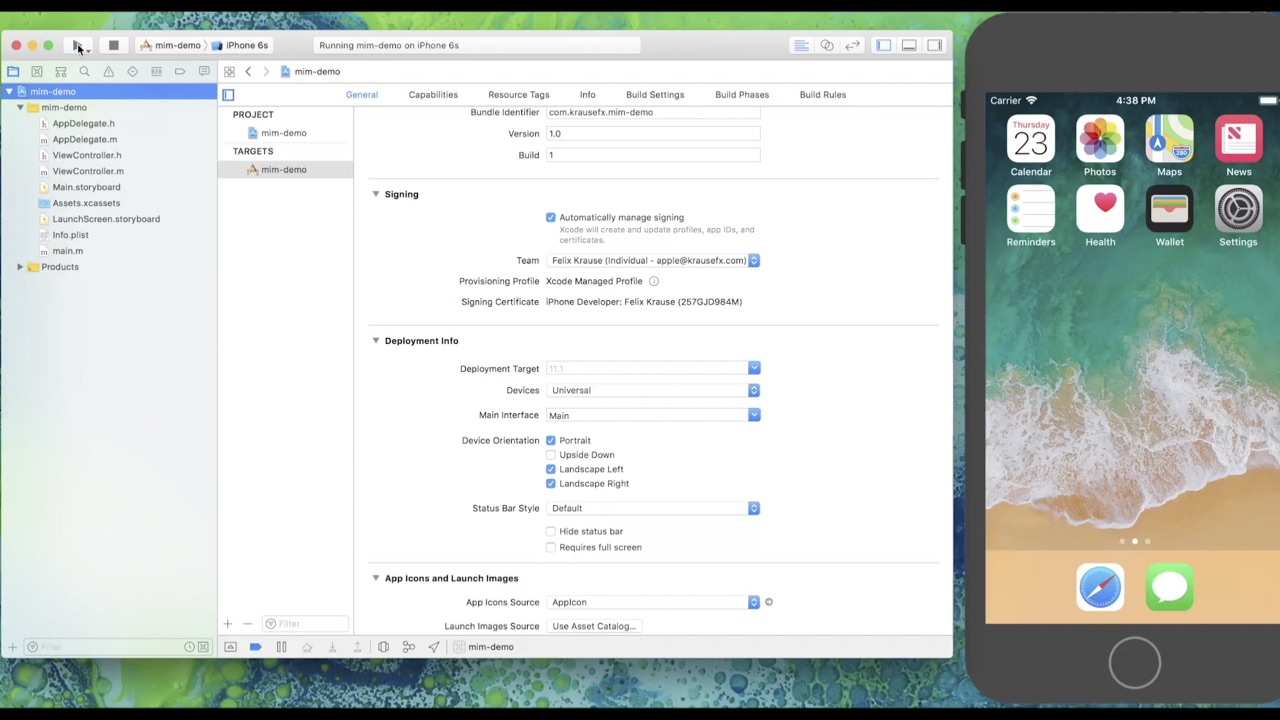
Task: Toggle the project and targets list sidebar
Action: point(228,95)
